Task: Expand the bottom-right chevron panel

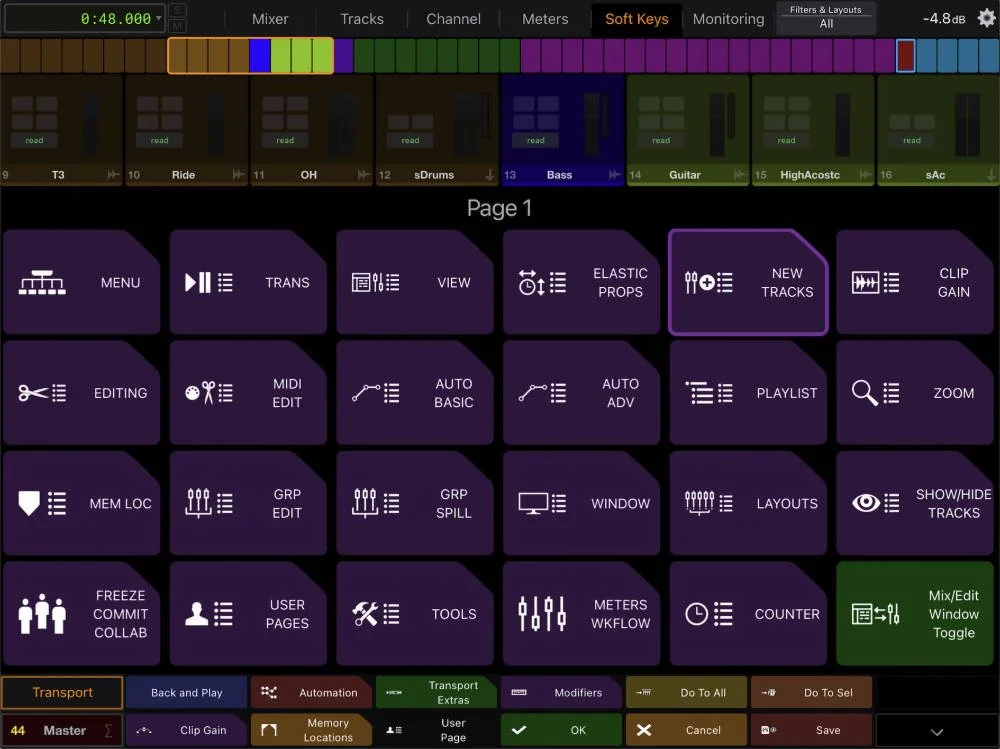Action: 937,730
